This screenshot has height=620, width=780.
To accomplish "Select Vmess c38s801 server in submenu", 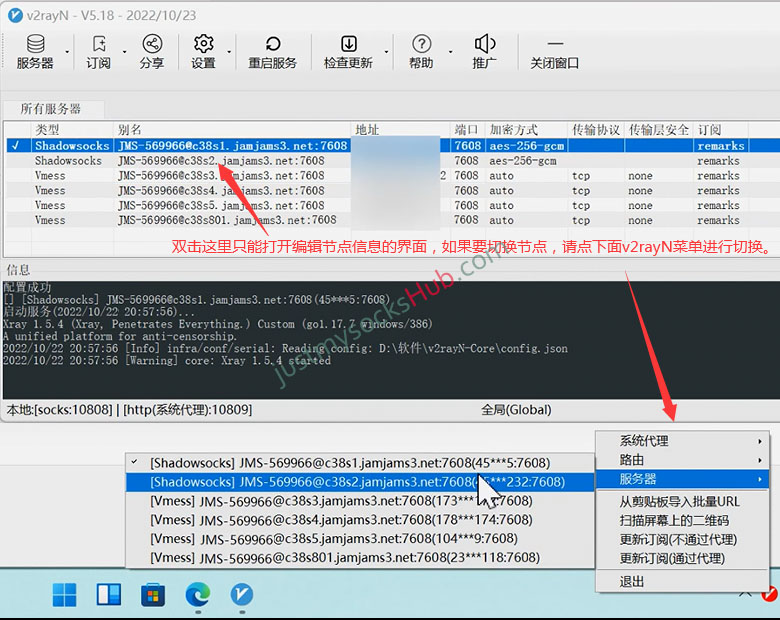I will (360, 557).
